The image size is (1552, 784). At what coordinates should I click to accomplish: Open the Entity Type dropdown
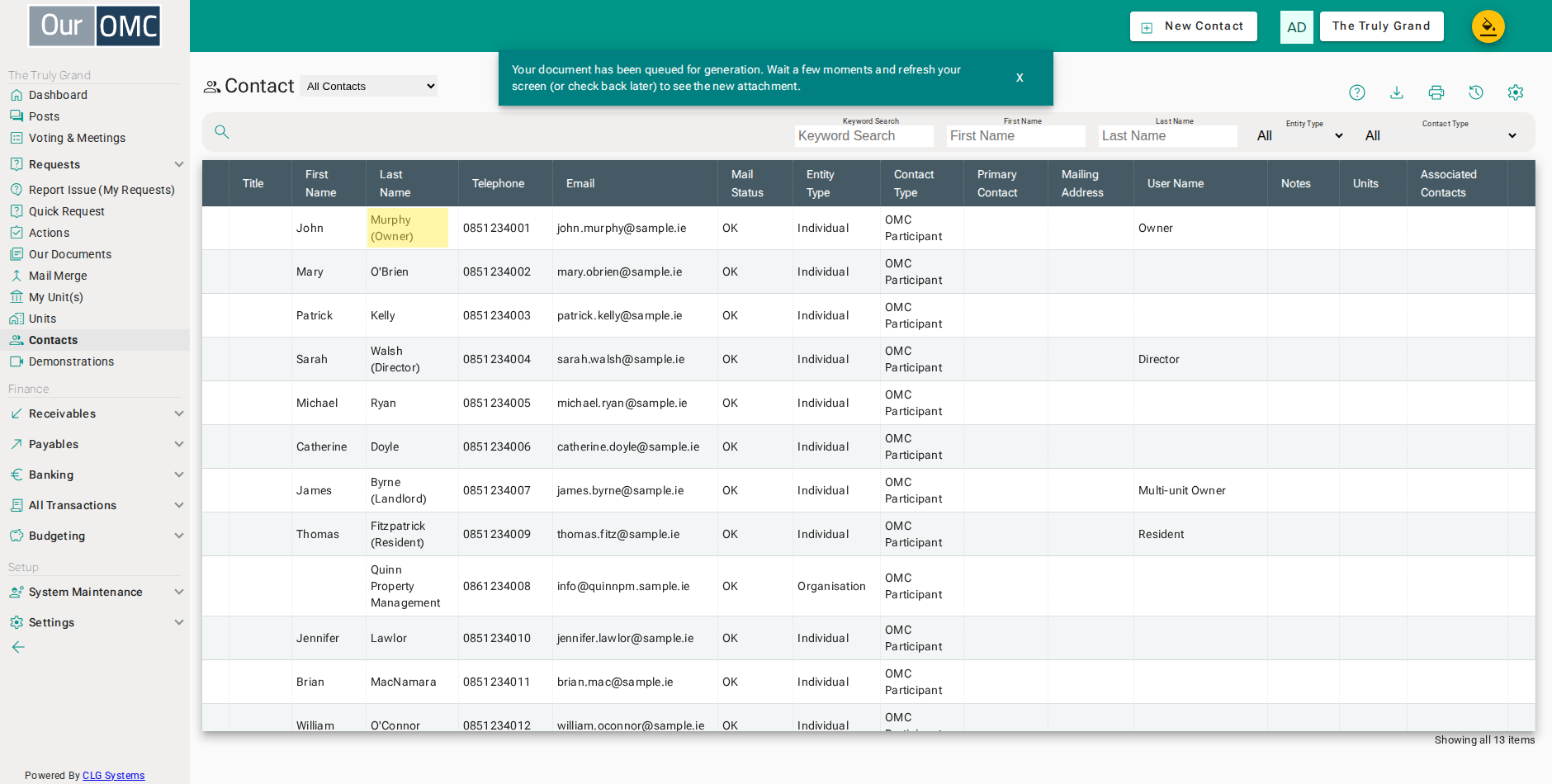coord(1300,135)
